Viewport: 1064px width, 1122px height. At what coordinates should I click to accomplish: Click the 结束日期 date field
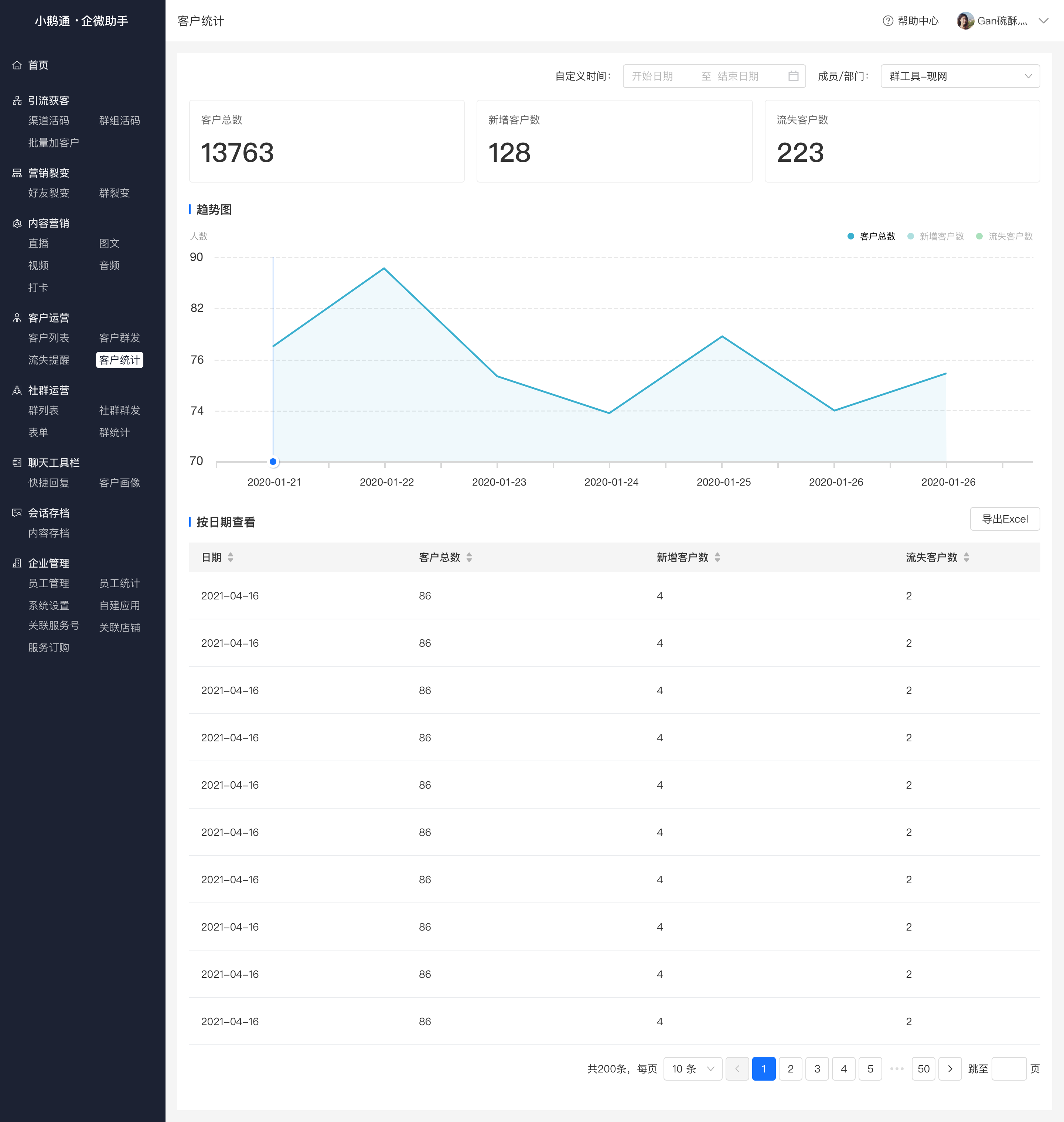coord(738,76)
